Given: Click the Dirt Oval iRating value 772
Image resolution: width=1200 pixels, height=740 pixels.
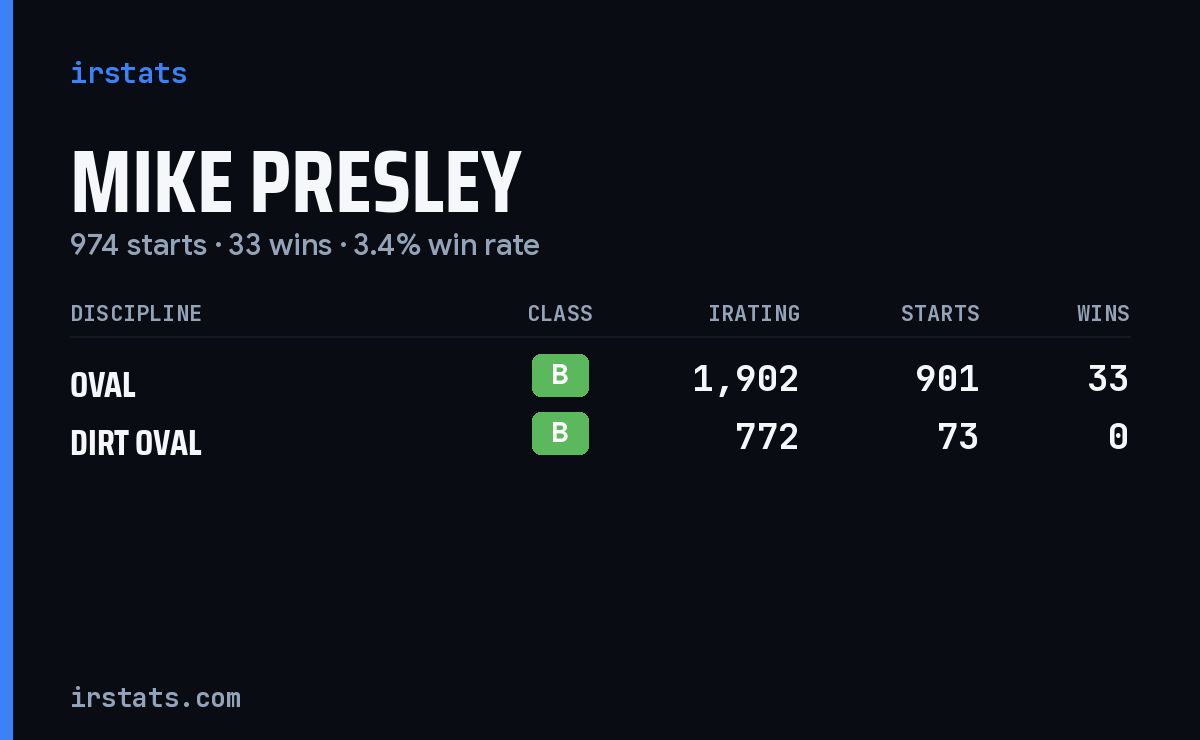Looking at the screenshot, I should [767, 437].
